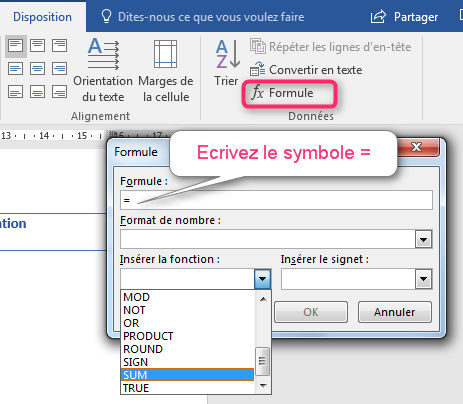Align cell content top center
The image size is (463, 404).
(37, 45)
